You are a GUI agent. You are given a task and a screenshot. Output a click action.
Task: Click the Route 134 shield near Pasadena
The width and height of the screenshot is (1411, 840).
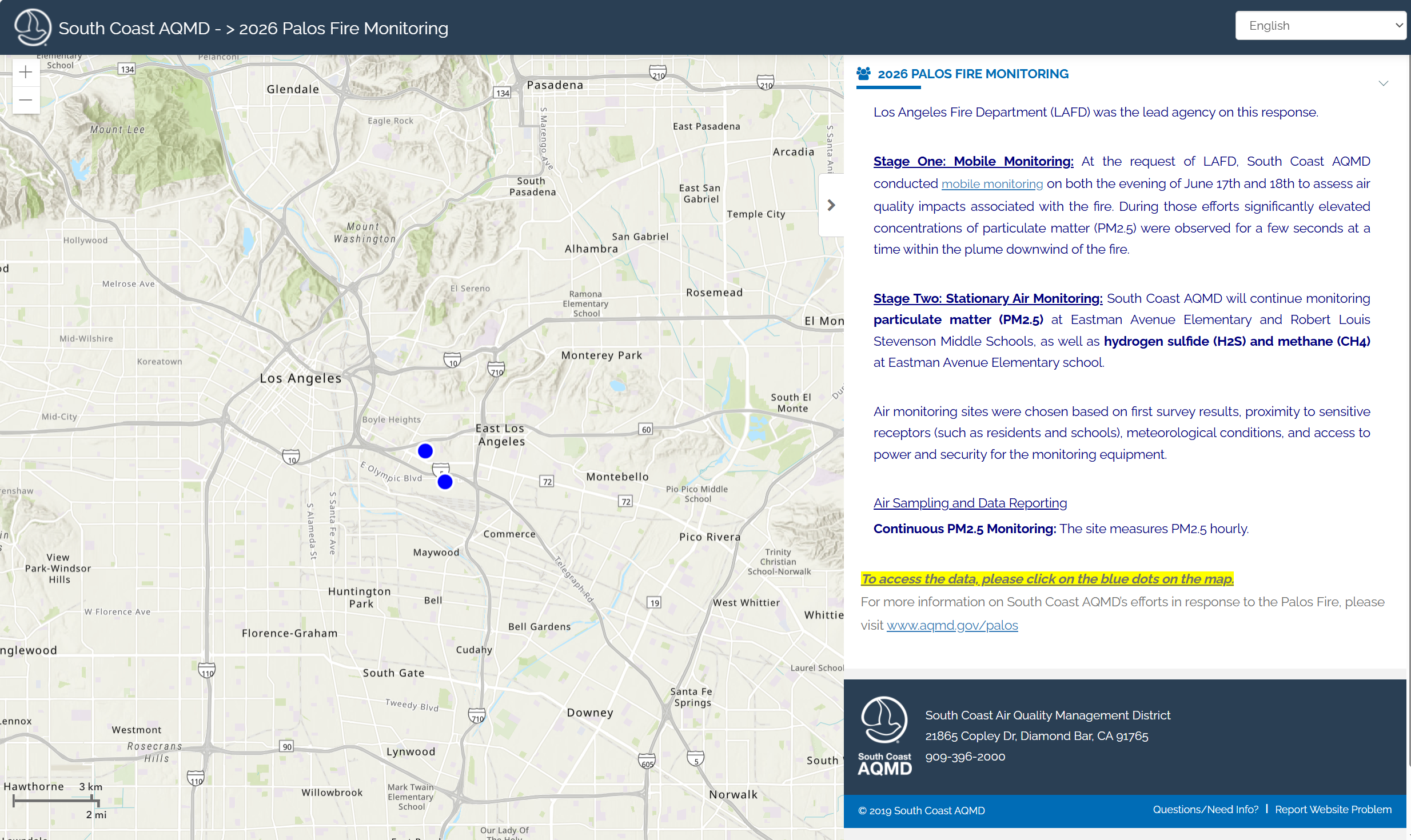(502, 93)
